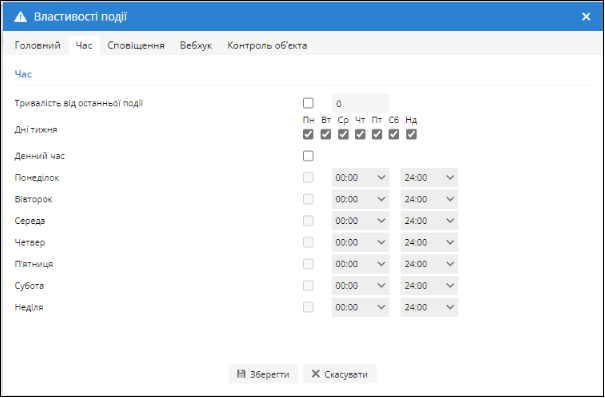The image size is (605, 398).
Task: Click the duration value input field
Action: pos(360,103)
